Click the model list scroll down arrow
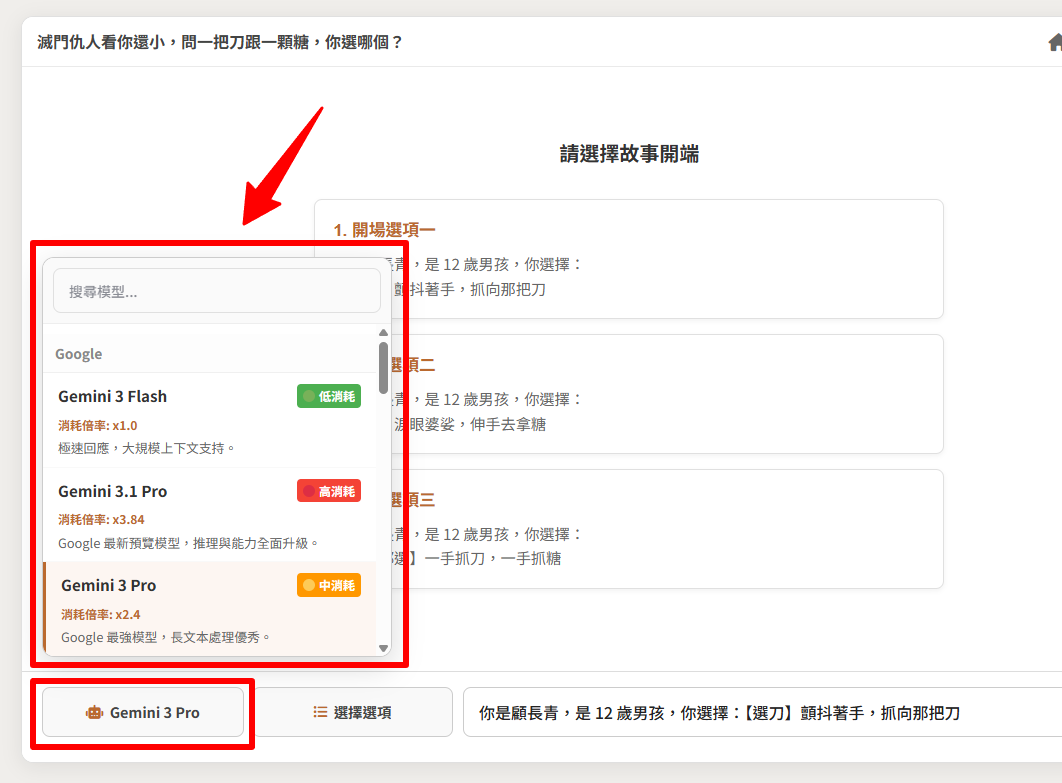Image resolution: width=1062 pixels, height=783 pixels. (383, 648)
